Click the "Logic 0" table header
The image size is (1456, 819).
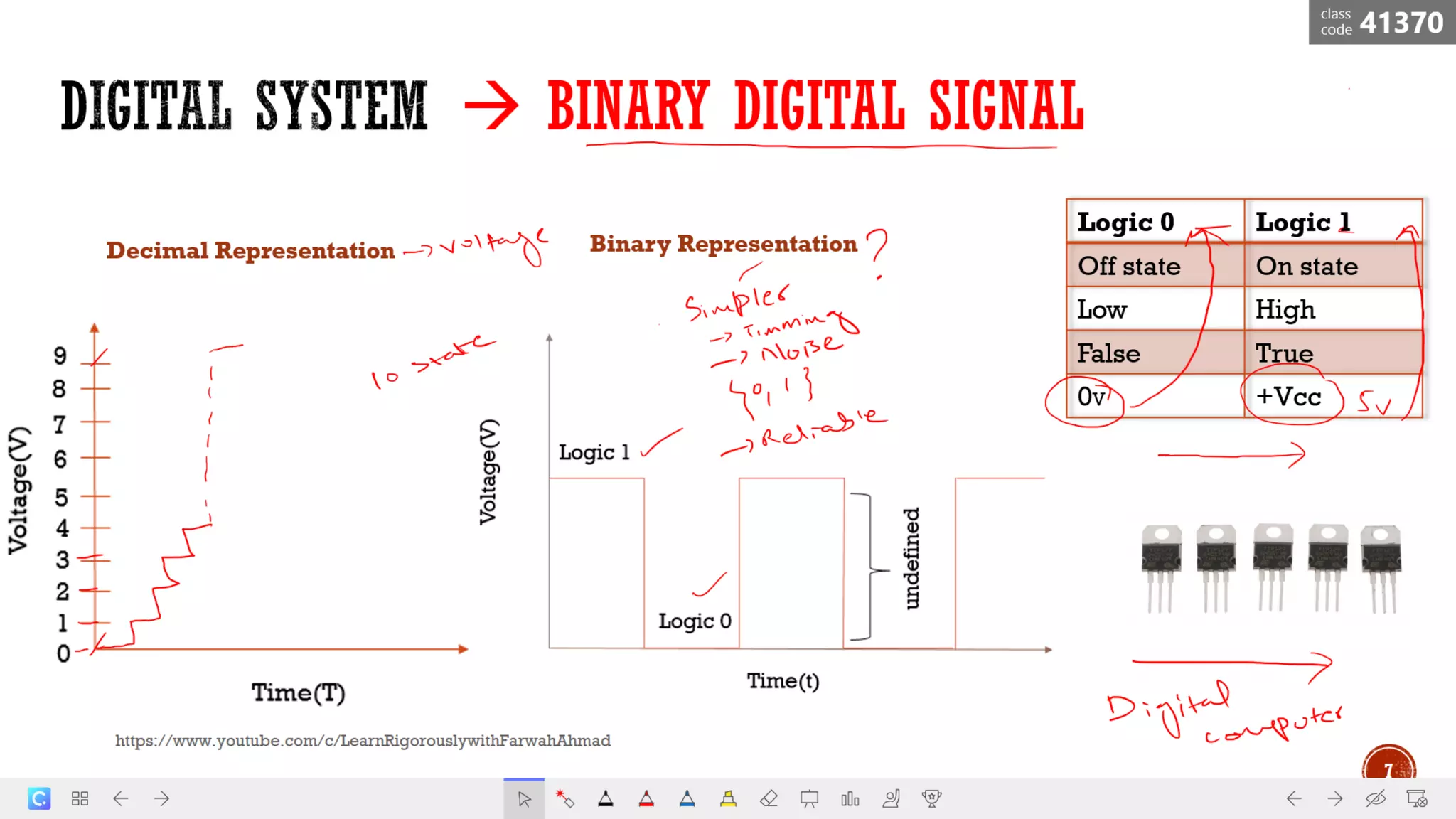tap(1155, 222)
